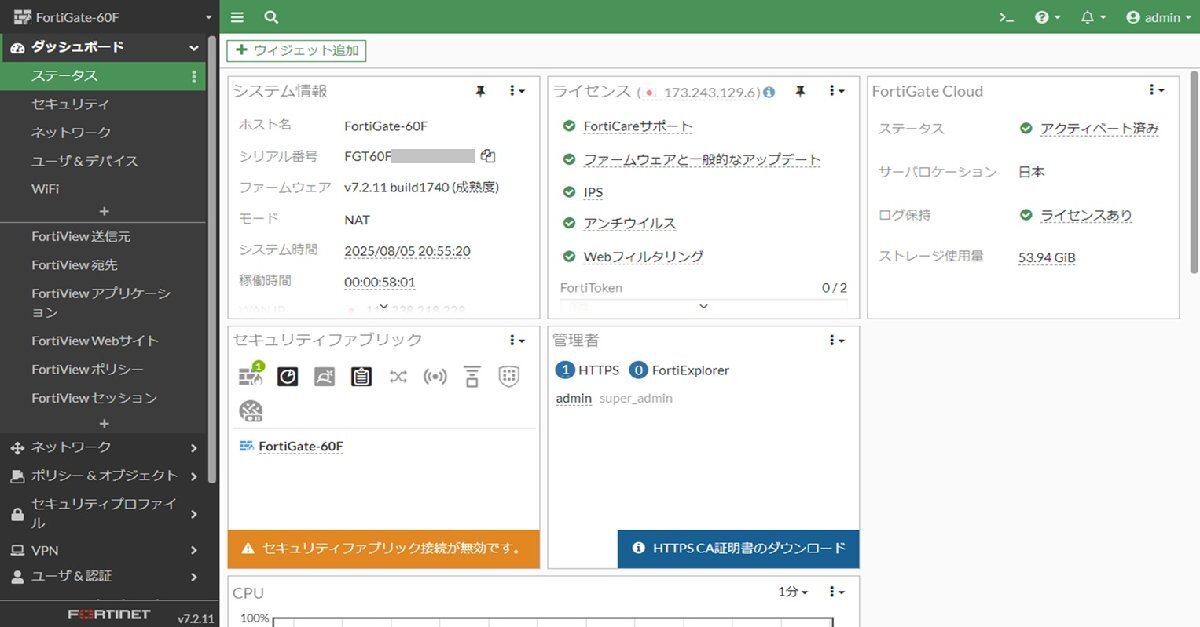The width and height of the screenshot is (1200, 627).
Task: Click ファームウェアと一般的なアップデート link
Action: point(702,160)
